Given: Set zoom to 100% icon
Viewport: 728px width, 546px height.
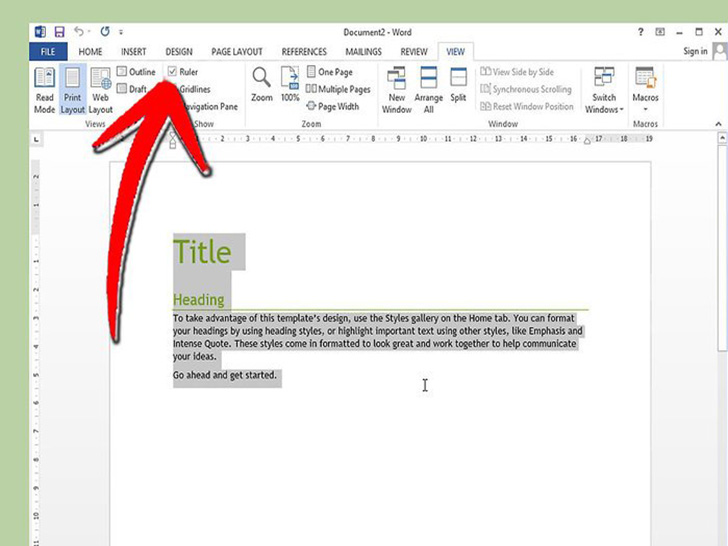Looking at the screenshot, I should (x=290, y=84).
